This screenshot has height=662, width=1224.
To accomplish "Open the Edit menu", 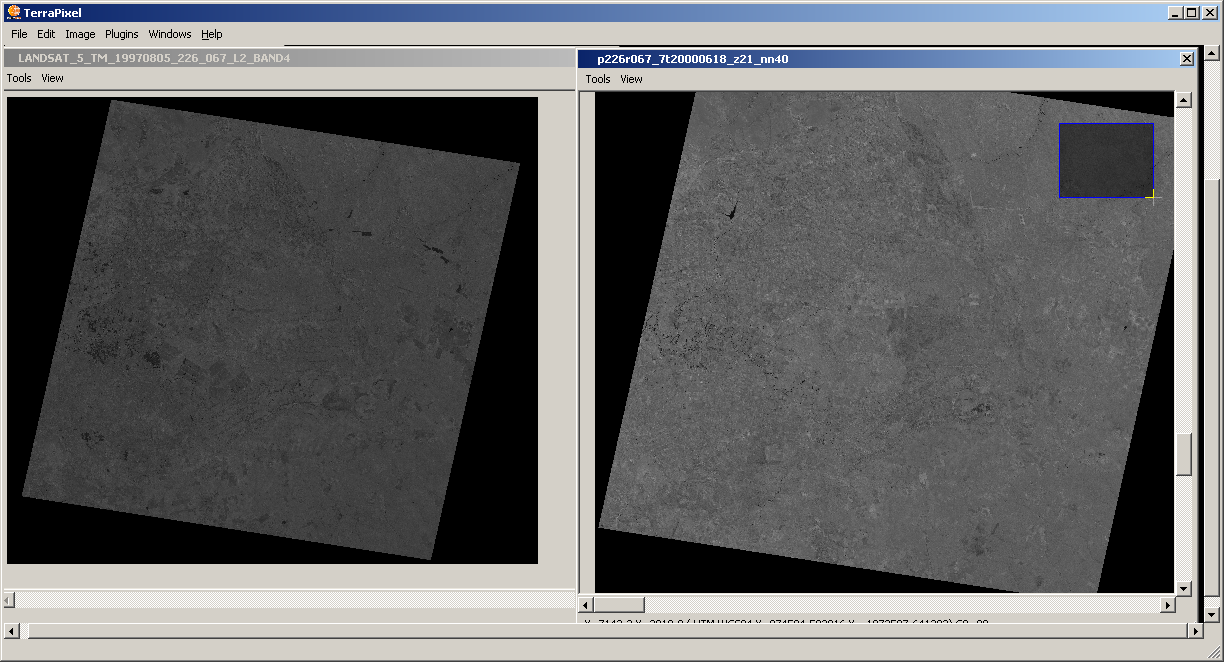I will 46,34.
